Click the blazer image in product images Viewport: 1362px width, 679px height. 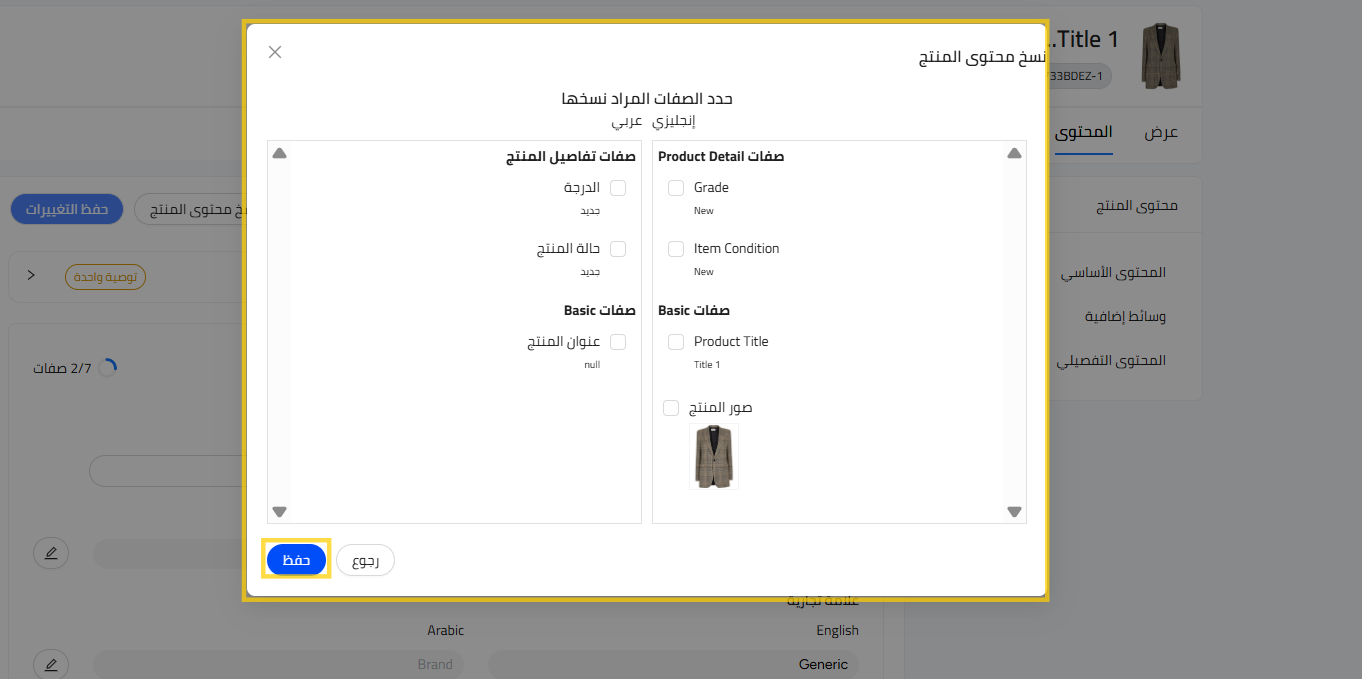coord(713,456)
